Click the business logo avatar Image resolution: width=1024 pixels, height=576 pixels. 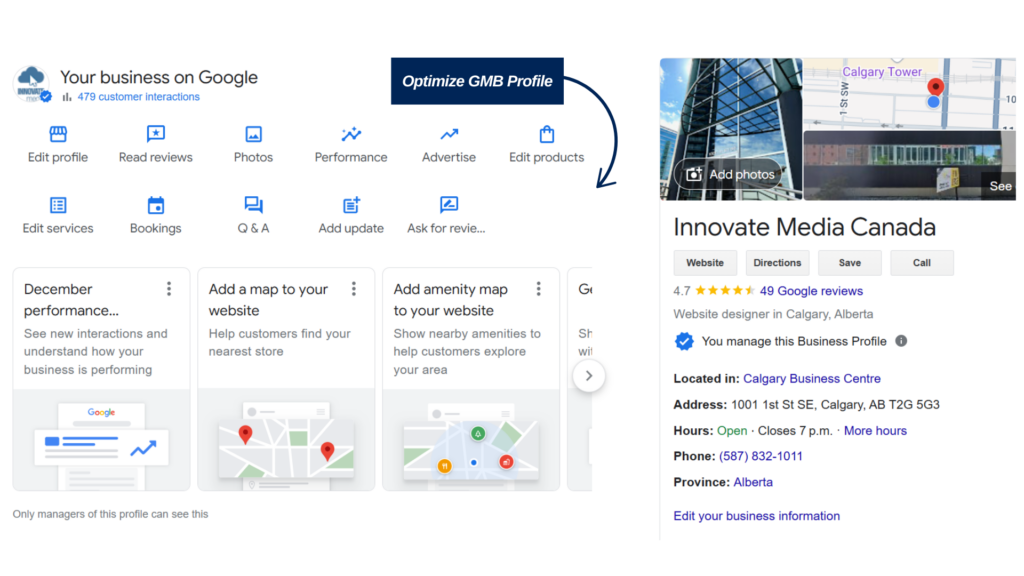(x=31, y=84)
